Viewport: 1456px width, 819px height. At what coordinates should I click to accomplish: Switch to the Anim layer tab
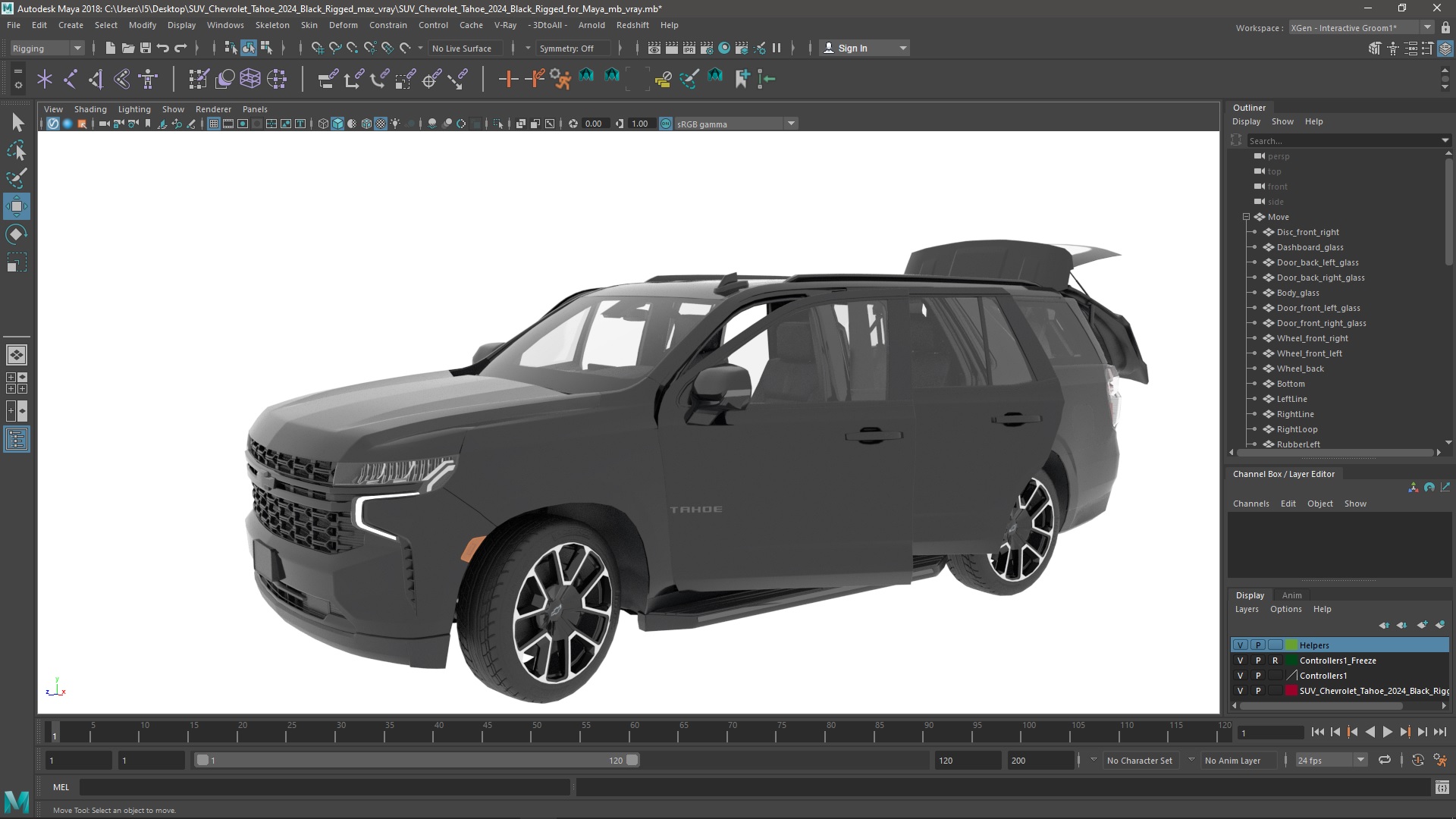click(1291, 595)
